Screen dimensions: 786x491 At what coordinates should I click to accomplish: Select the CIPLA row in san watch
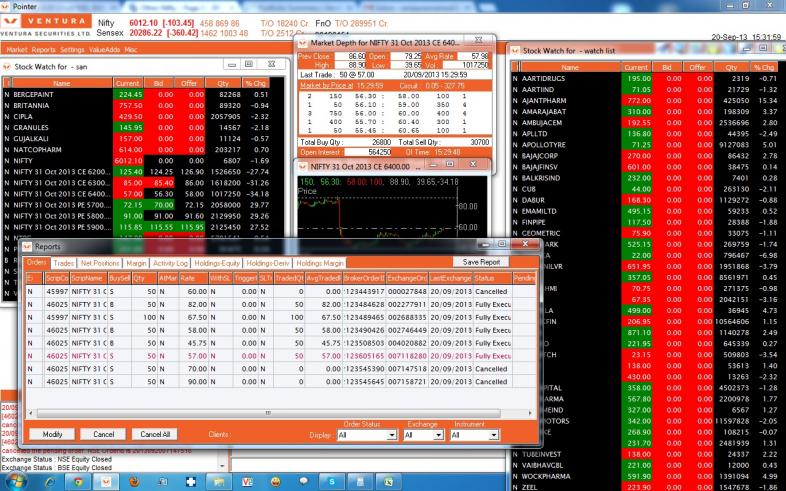[136, 117]
